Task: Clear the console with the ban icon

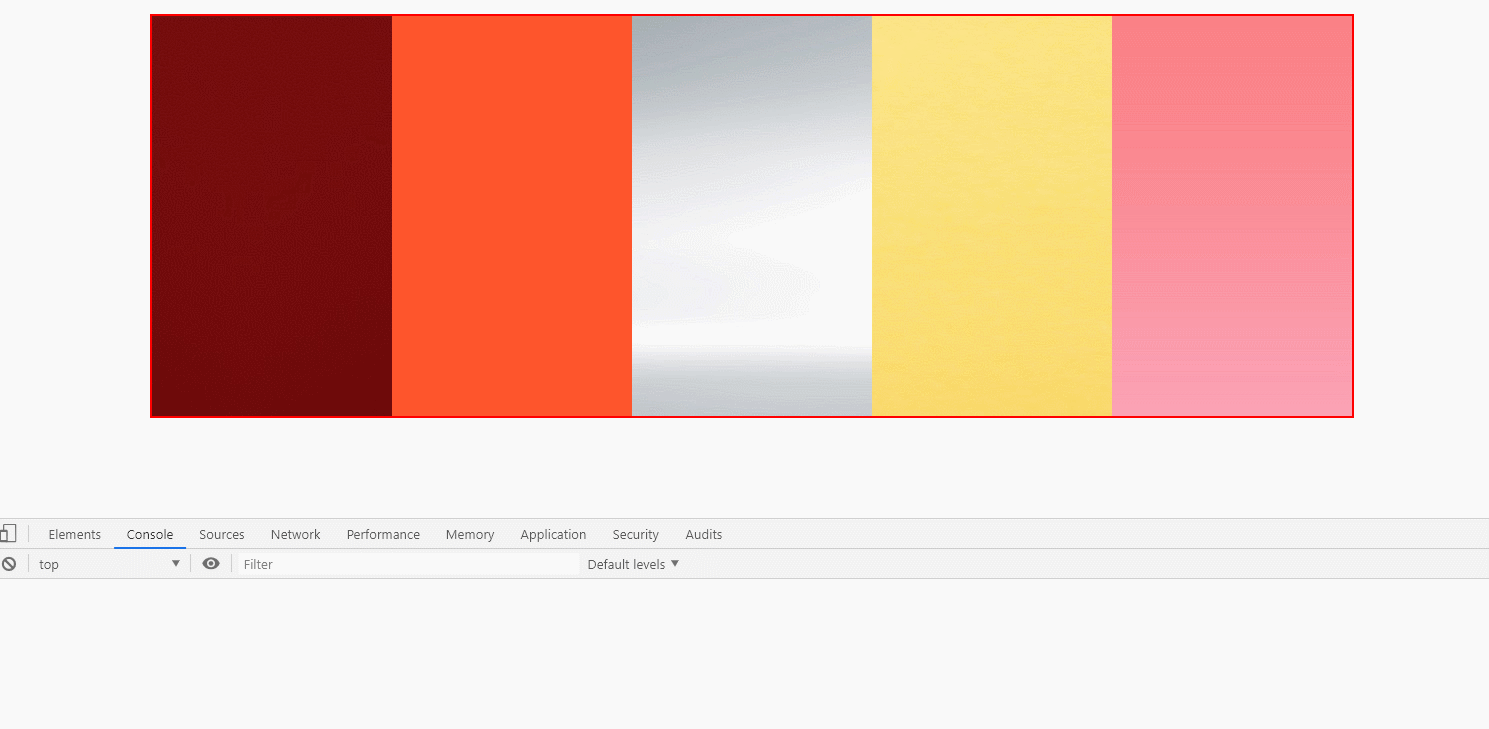Action: point(9,564)
